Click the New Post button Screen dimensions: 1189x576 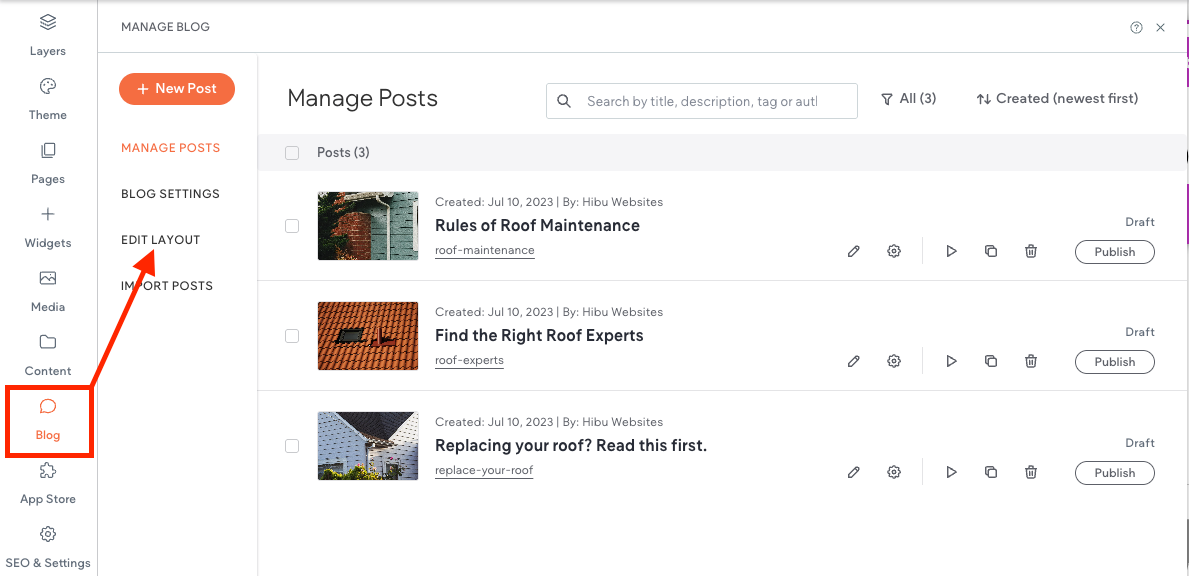[x=177, y=89]
